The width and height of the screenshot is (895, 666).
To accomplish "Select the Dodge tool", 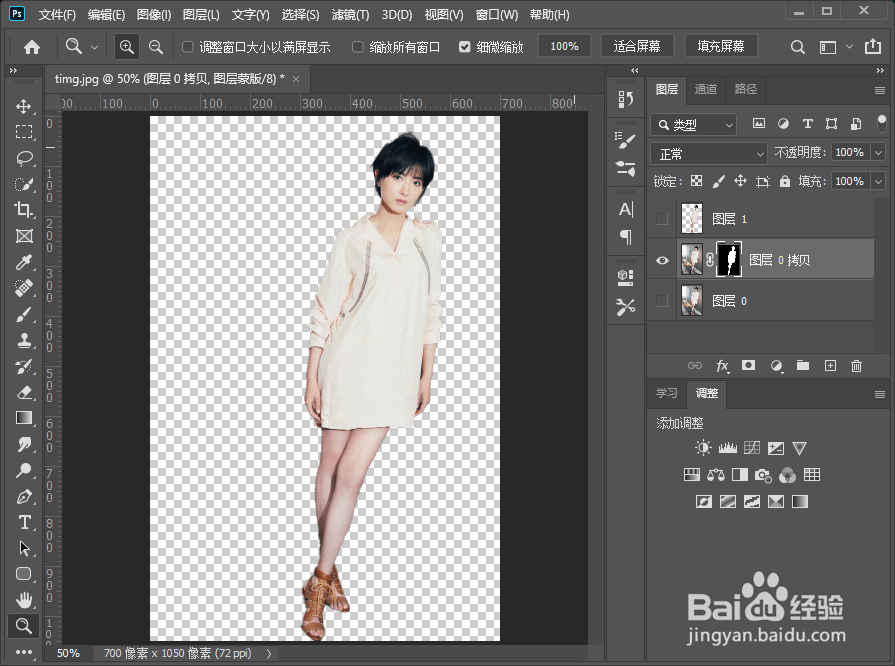I will point(23,470).
